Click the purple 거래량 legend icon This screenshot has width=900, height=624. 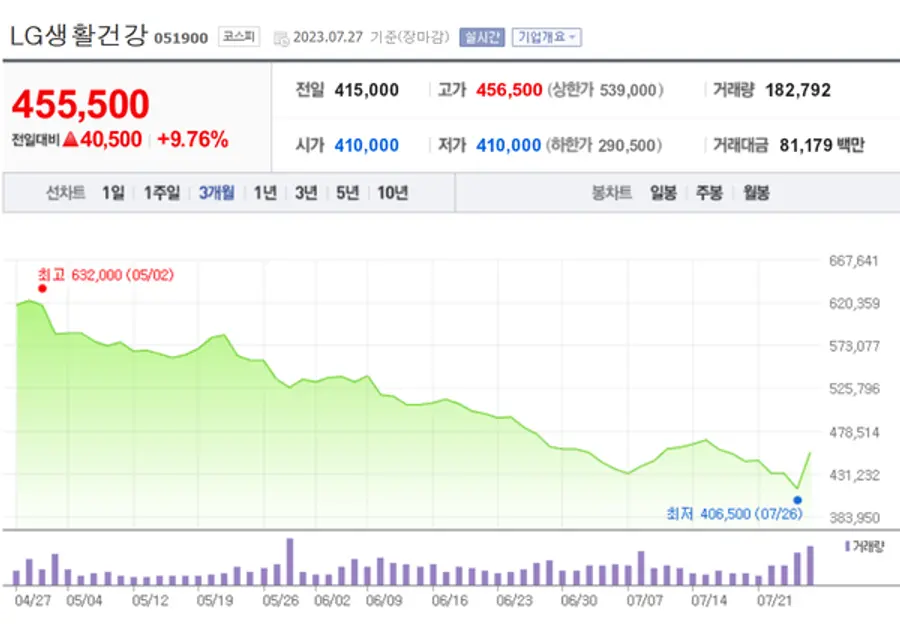pyautogui.click(x=847, y=546)
